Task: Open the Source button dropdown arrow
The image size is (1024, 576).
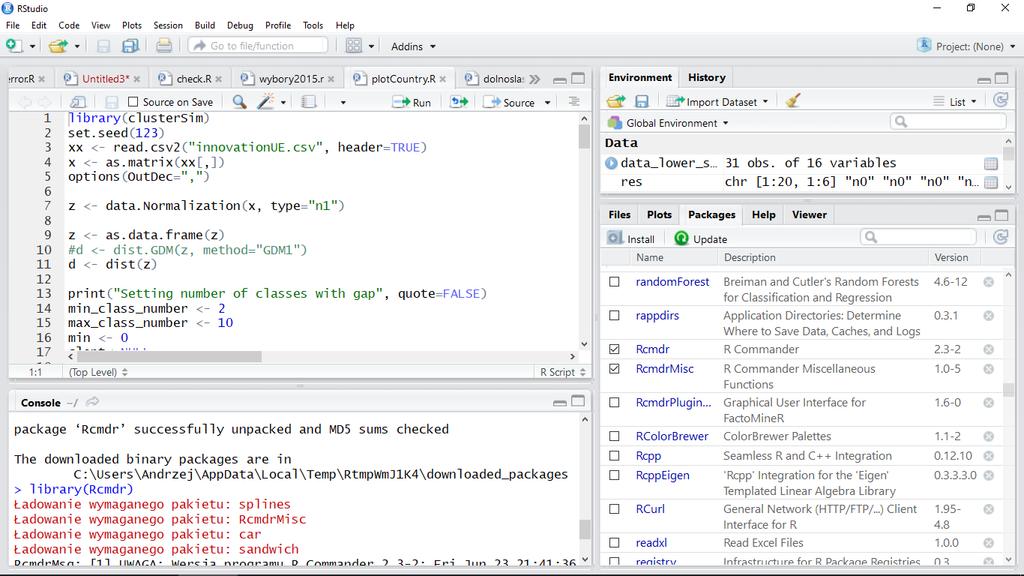Action: click(547, 103)
